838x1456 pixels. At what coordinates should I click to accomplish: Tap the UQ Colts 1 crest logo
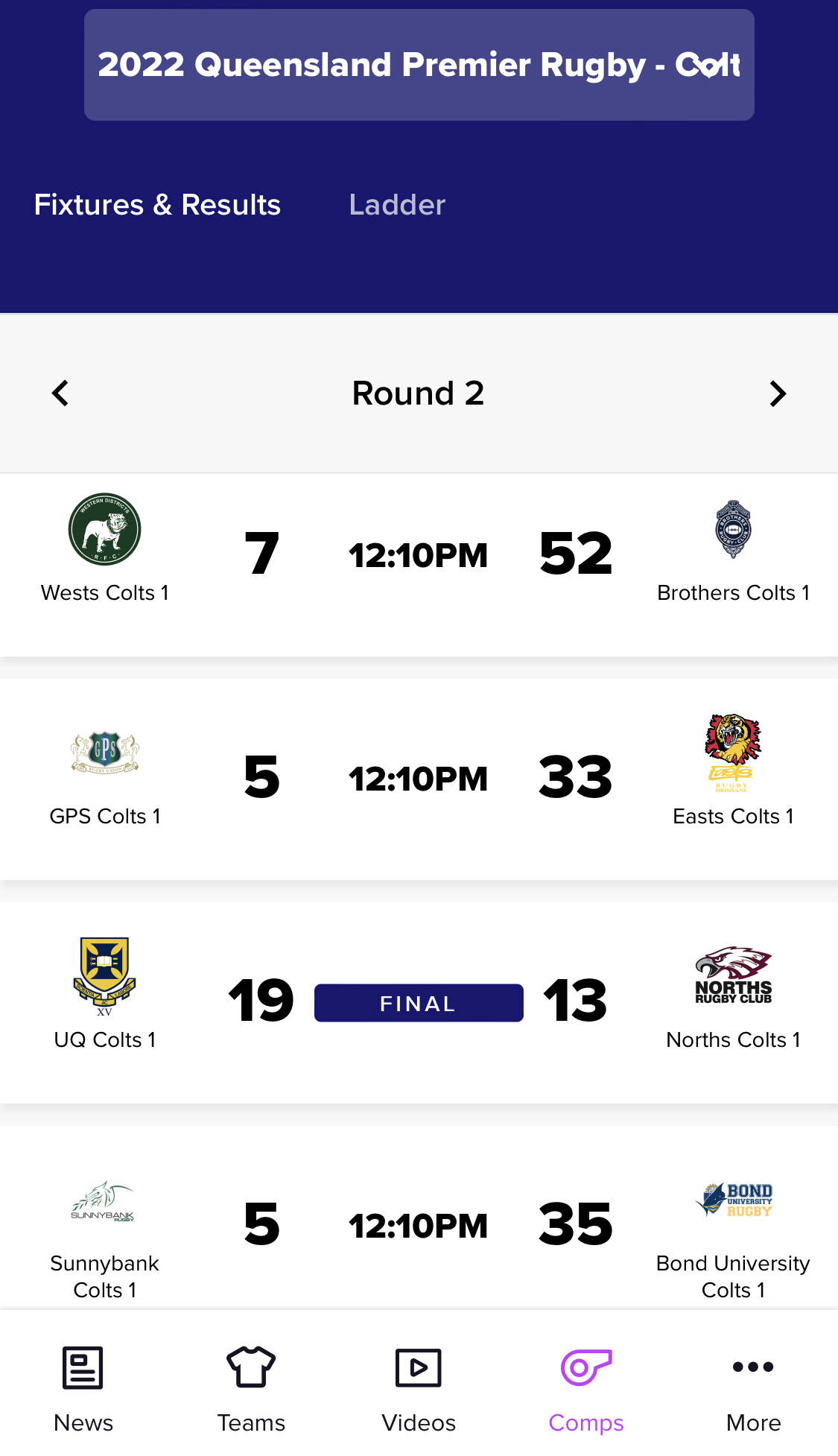pos(105,976)
